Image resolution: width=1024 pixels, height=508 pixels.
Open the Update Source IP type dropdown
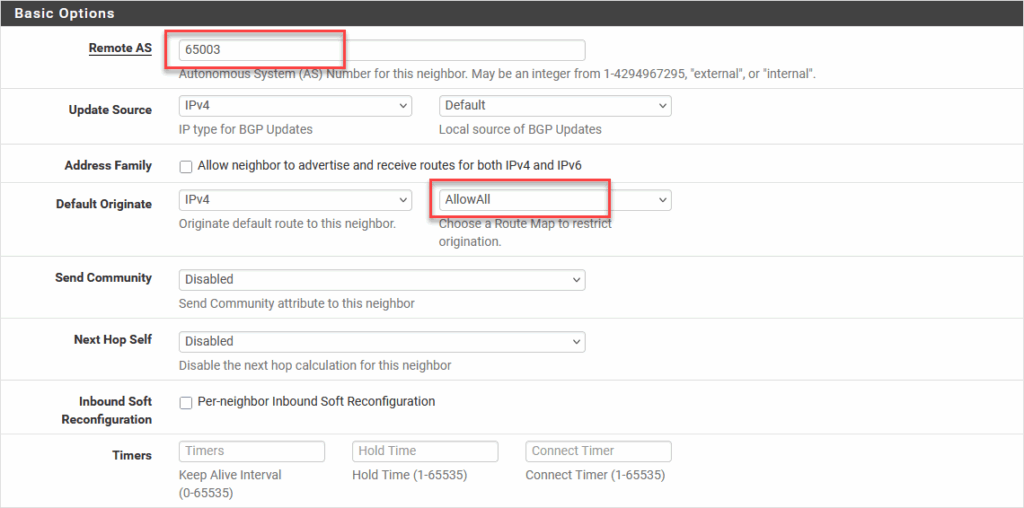pos(295,105)
